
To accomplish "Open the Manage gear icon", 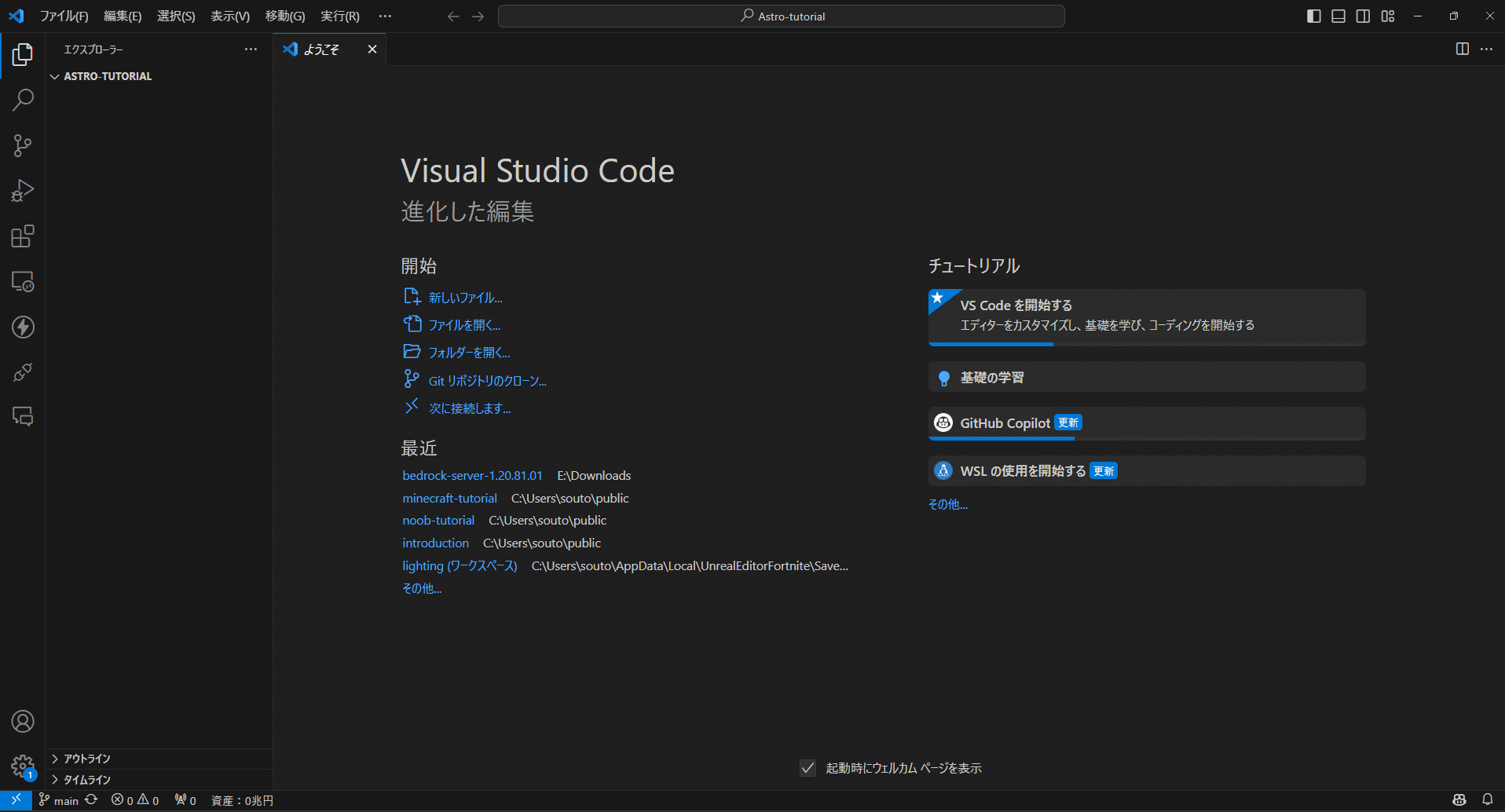I will click(23, 766).
